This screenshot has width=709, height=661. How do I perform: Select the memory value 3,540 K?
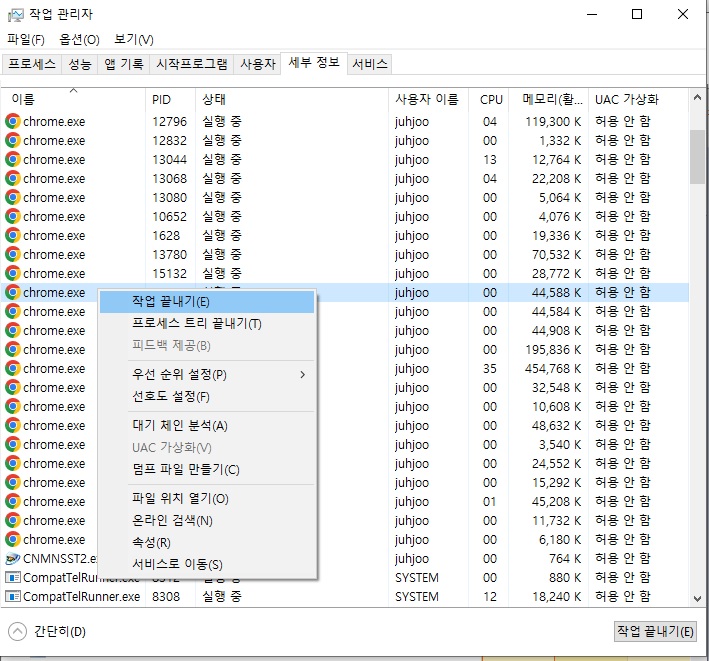tap(560, 444)
